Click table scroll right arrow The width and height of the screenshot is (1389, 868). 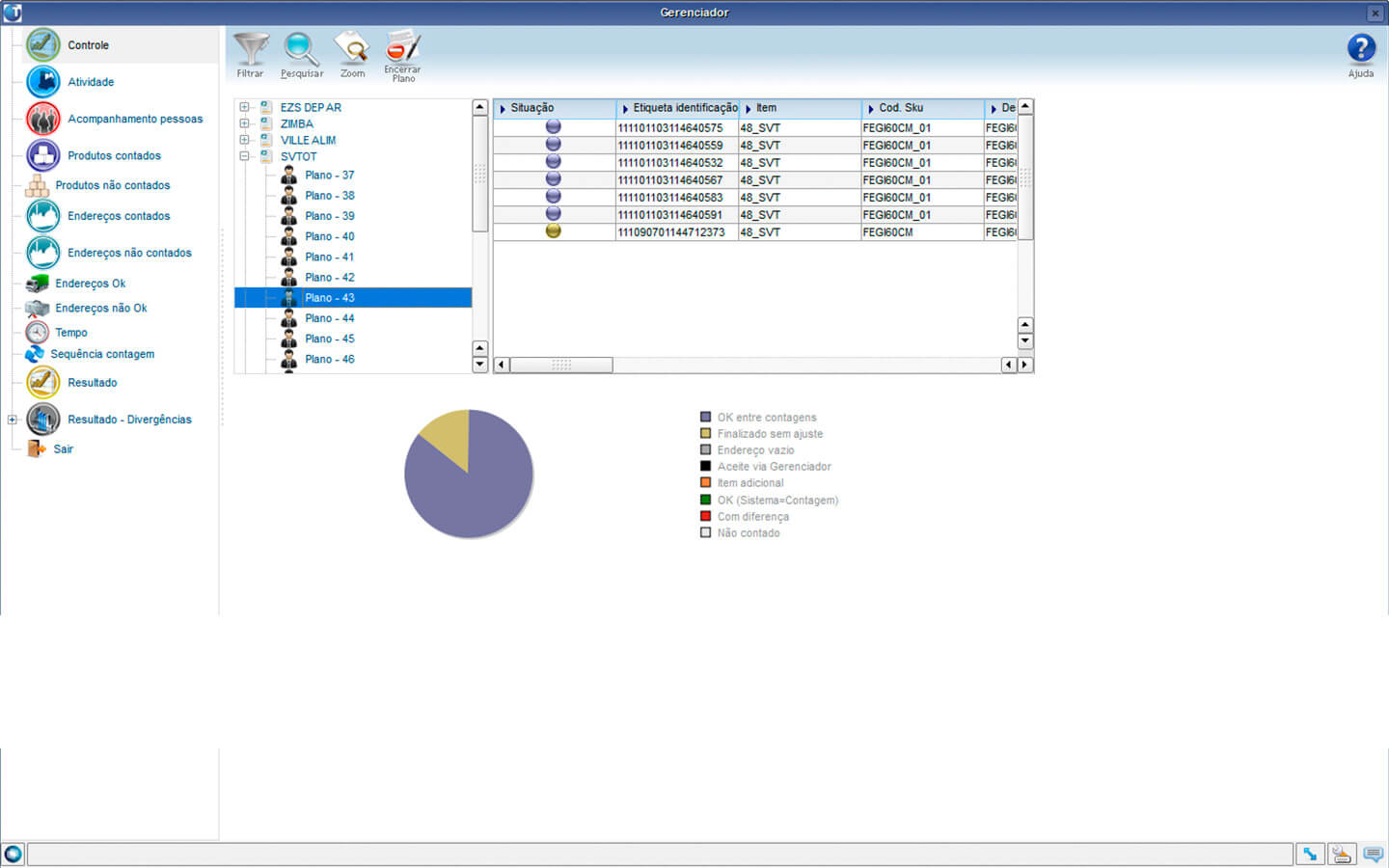1025,365
